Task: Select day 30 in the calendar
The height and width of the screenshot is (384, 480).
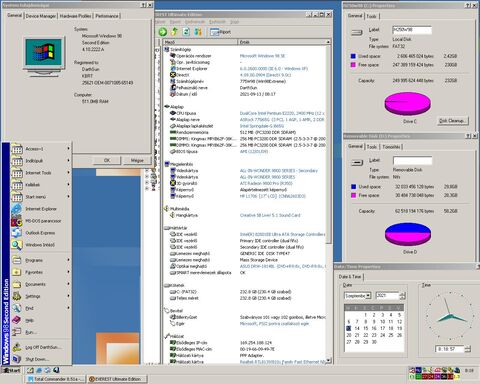Action: pos(374,342)
